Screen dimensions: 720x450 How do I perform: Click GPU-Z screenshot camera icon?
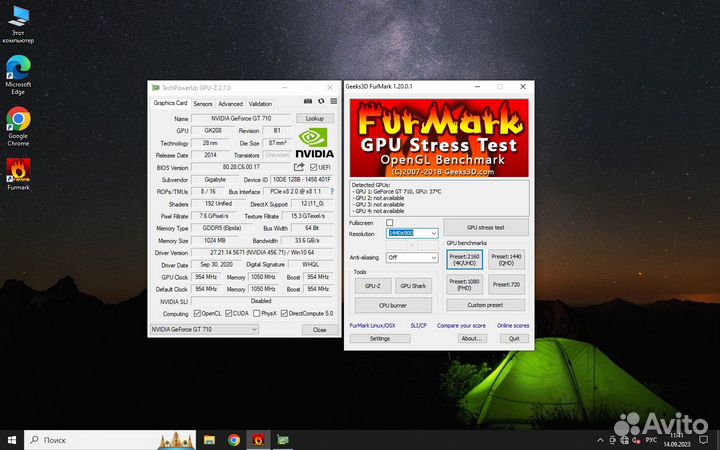(308, 101)
